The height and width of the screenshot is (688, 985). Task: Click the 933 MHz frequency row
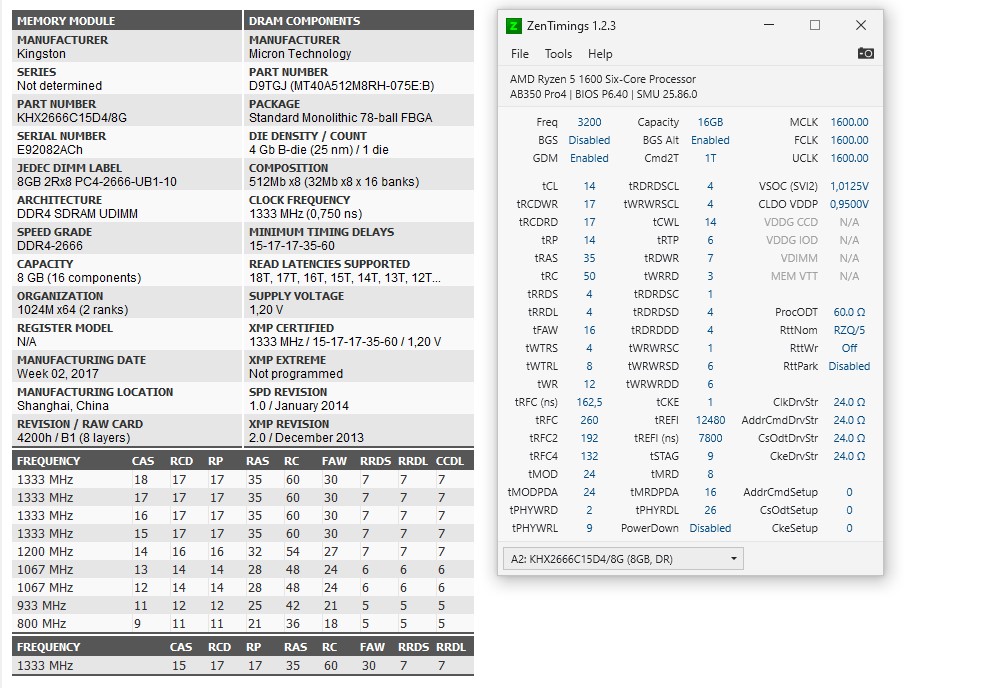(242, 606)
